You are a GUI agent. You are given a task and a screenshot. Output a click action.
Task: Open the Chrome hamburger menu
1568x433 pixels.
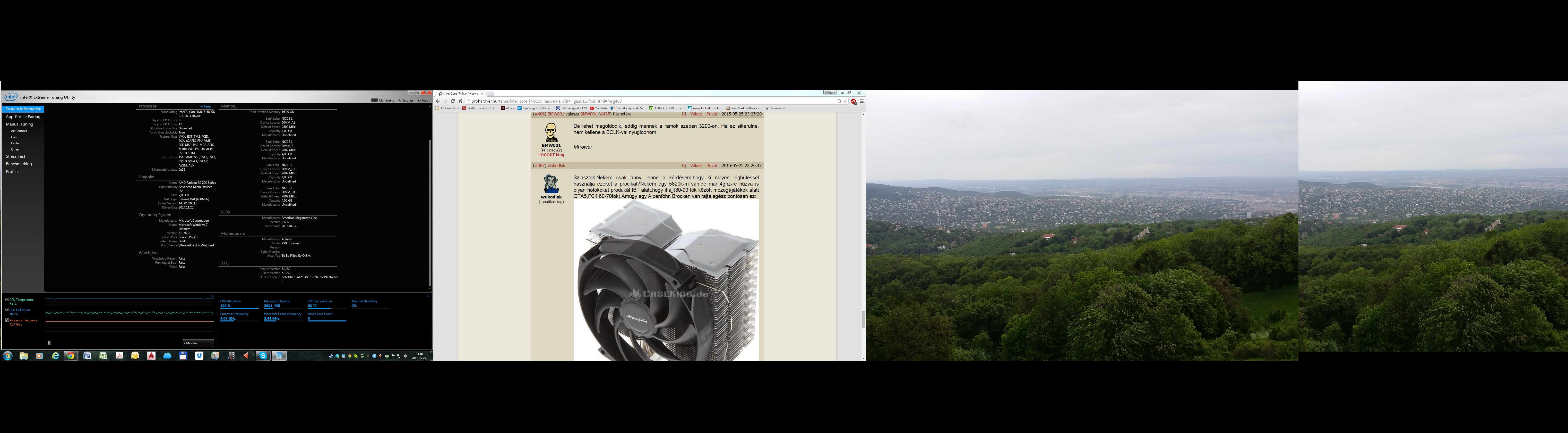(x=862, y=101)
